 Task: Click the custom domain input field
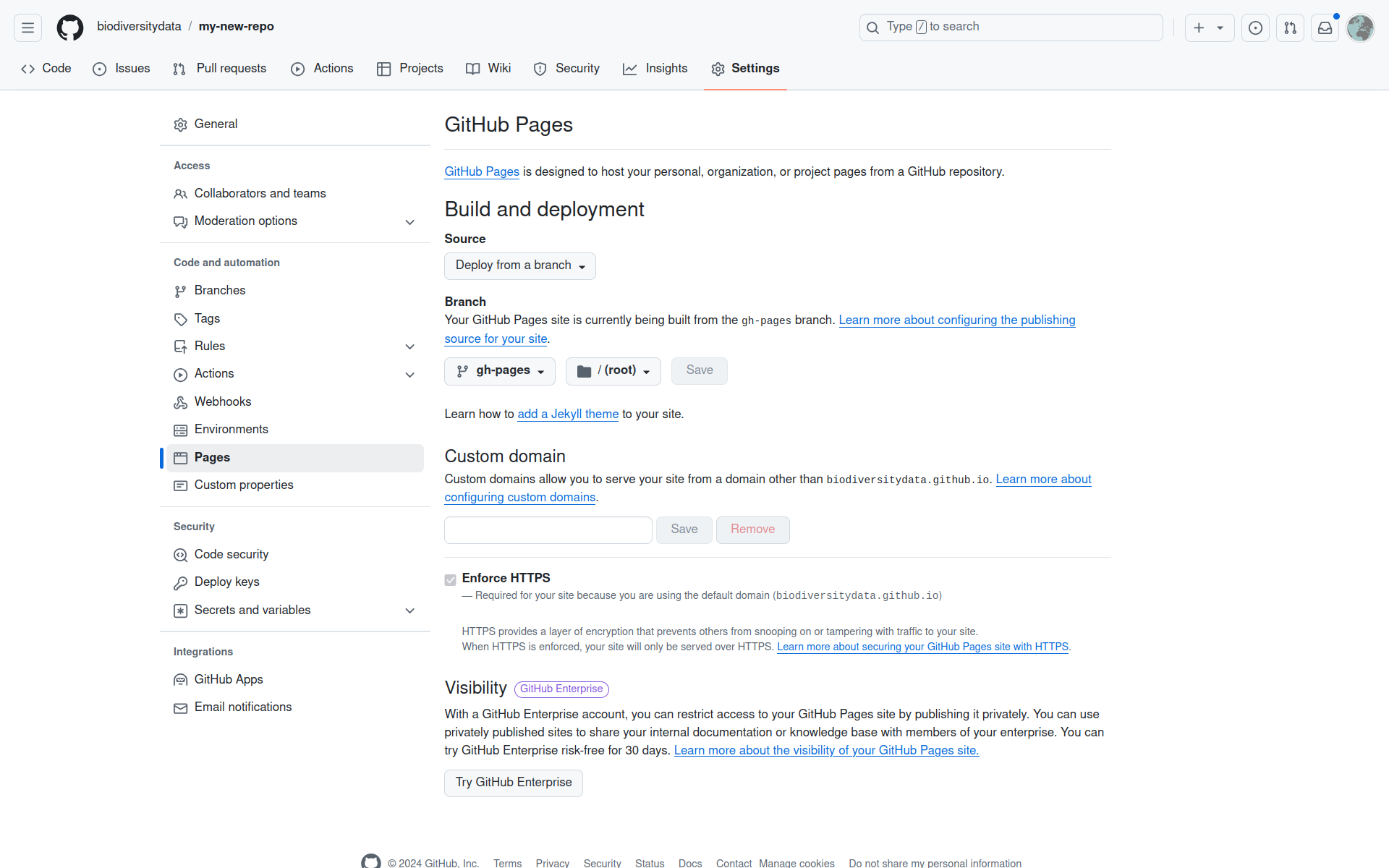coord(548,529)
